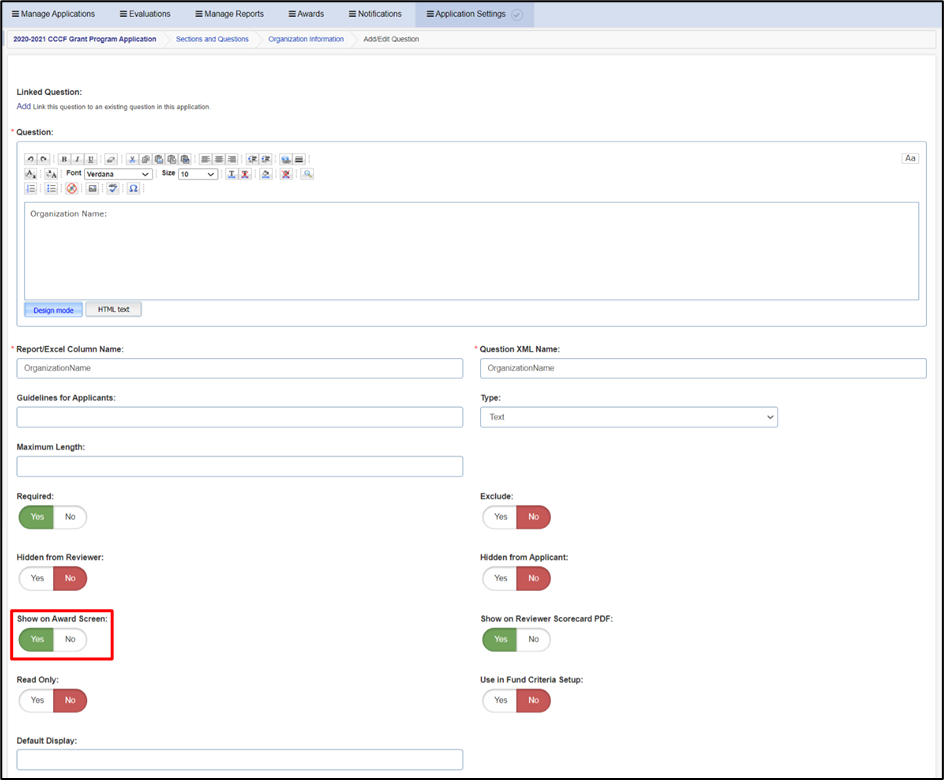Open the Font dropdown showing Verdana
The height and width of the screenshot is (780, 944).
click(x=118, y=174)
